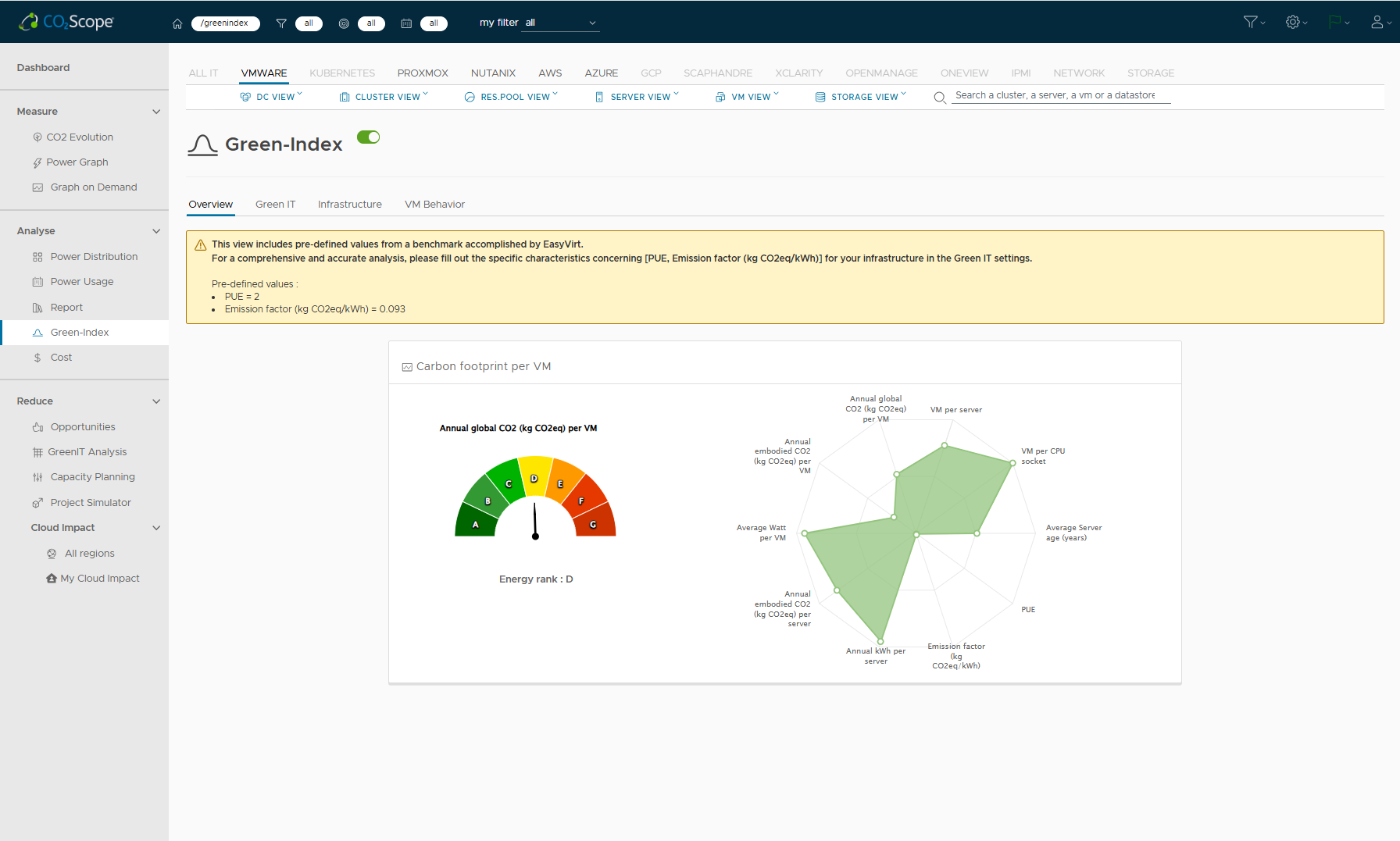Click the Report icon in the sidebar
This screenshot has height=841, width=1400.
coord(37,308)
